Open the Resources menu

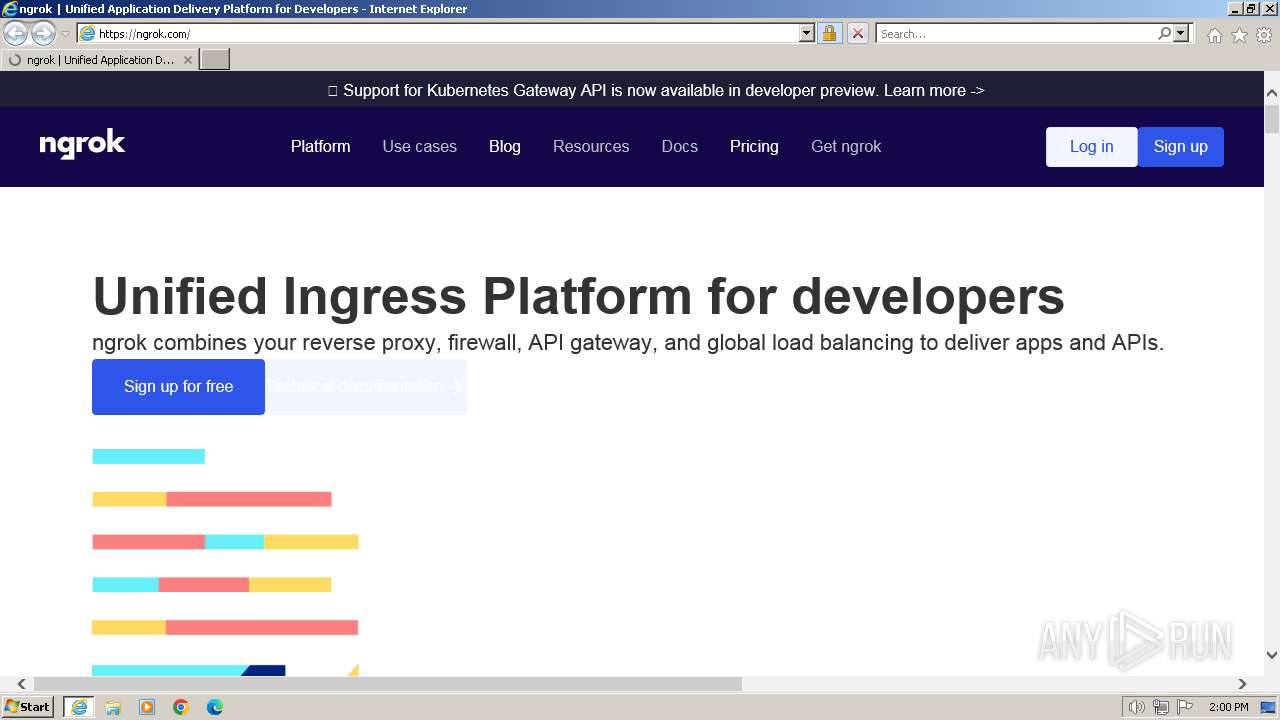coord(591,146)
